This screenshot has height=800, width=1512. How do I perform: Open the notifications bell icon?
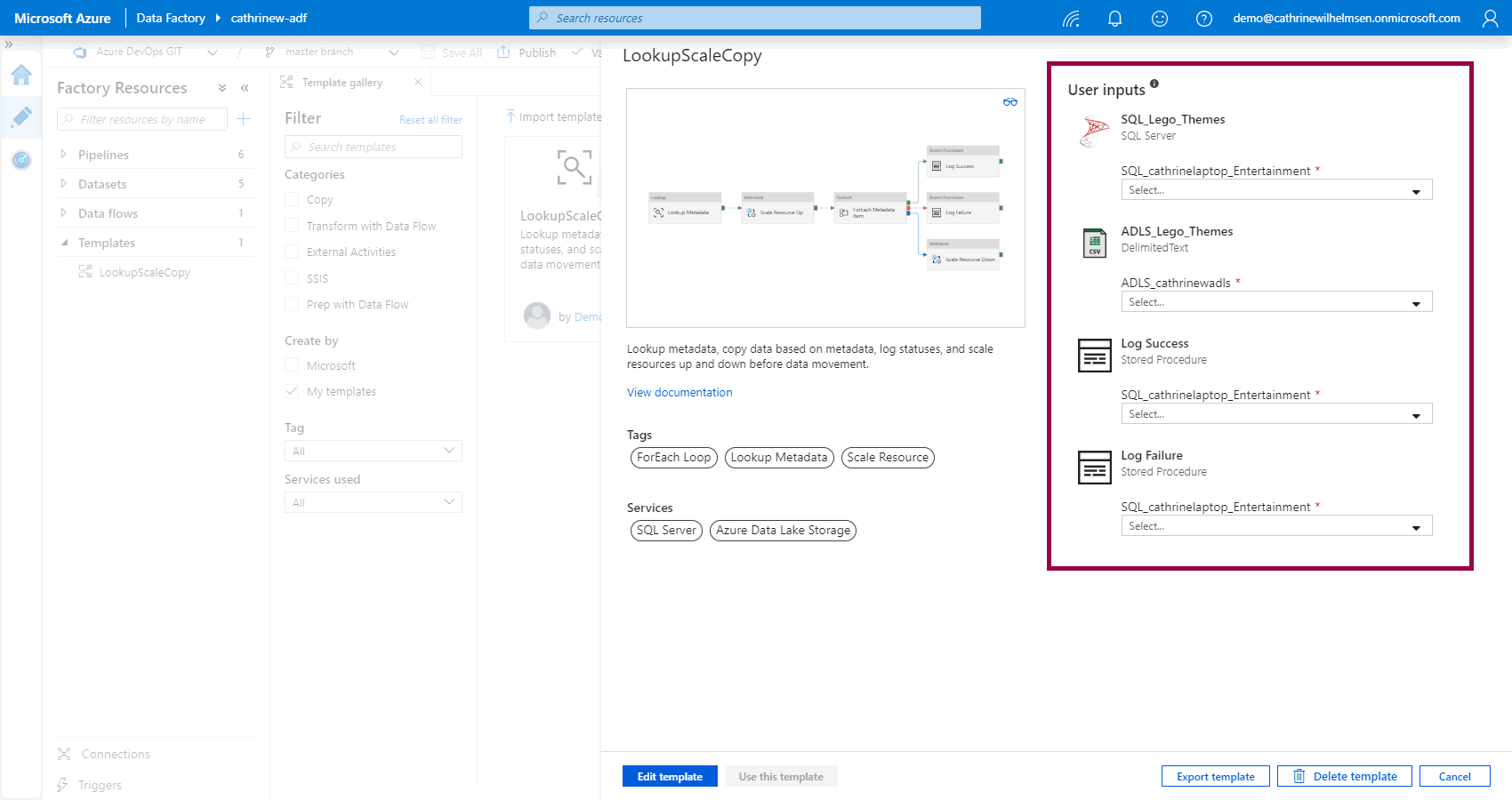[1114, 19]
